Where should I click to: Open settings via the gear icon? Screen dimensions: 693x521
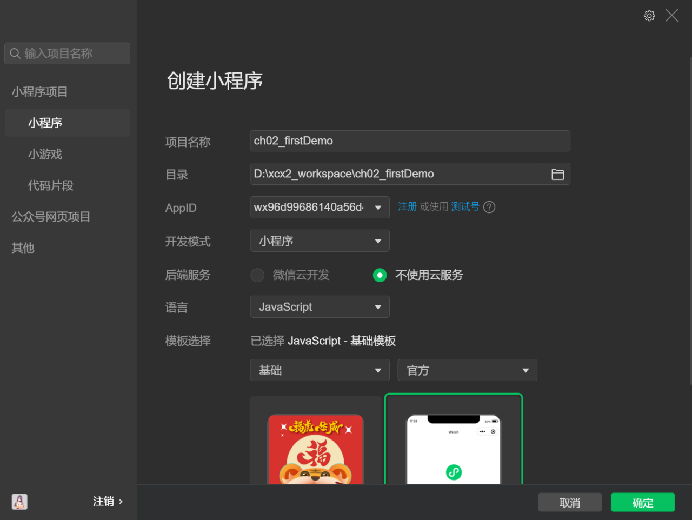(649, 16)
